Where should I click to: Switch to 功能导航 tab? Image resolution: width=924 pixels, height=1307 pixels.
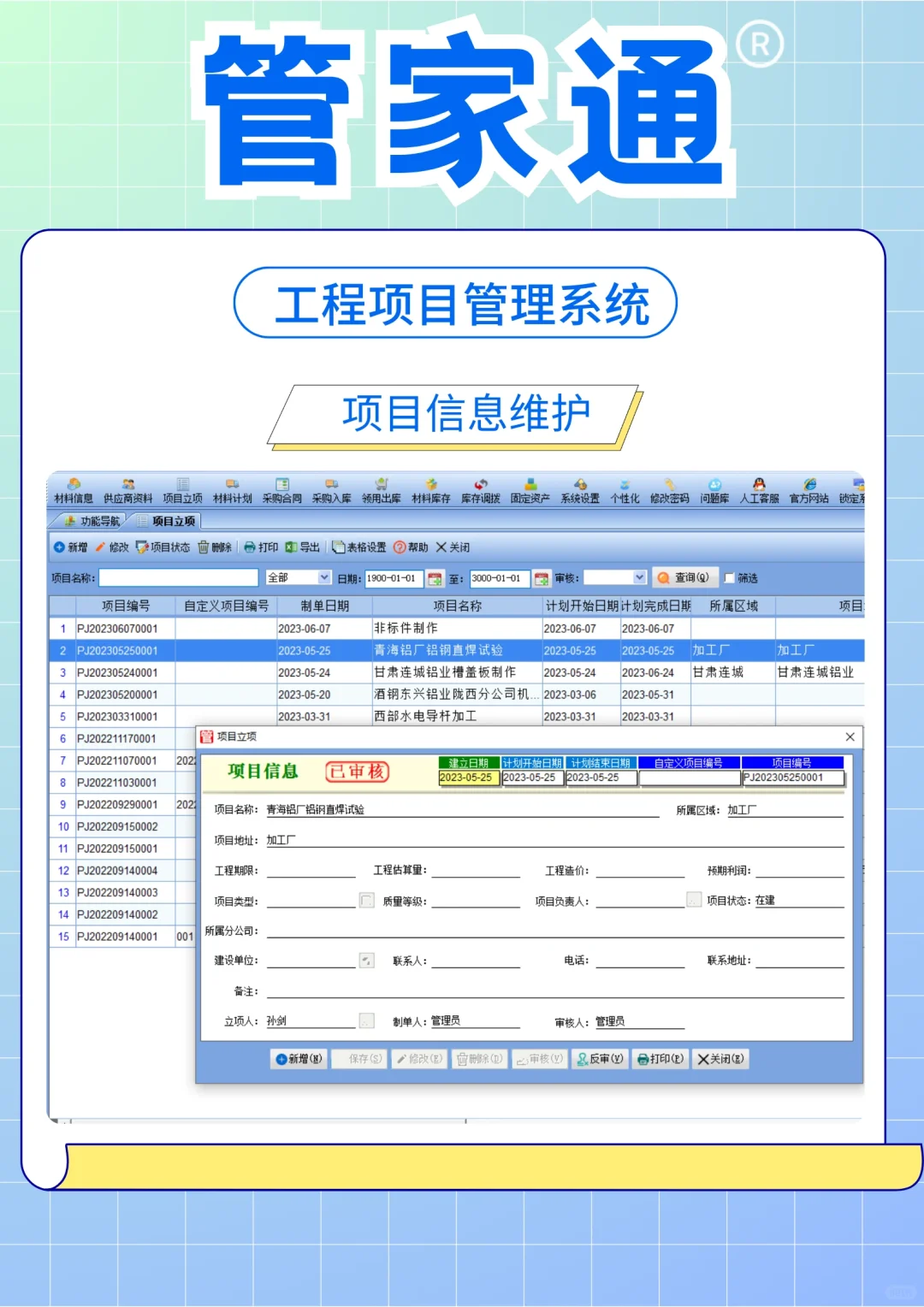(92, 521)
